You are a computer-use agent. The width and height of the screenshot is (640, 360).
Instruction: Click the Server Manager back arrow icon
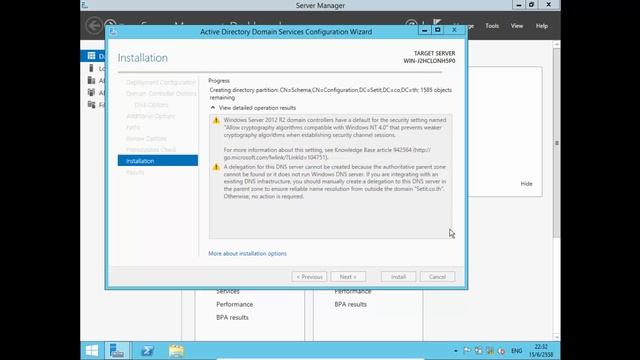point(94,26)
